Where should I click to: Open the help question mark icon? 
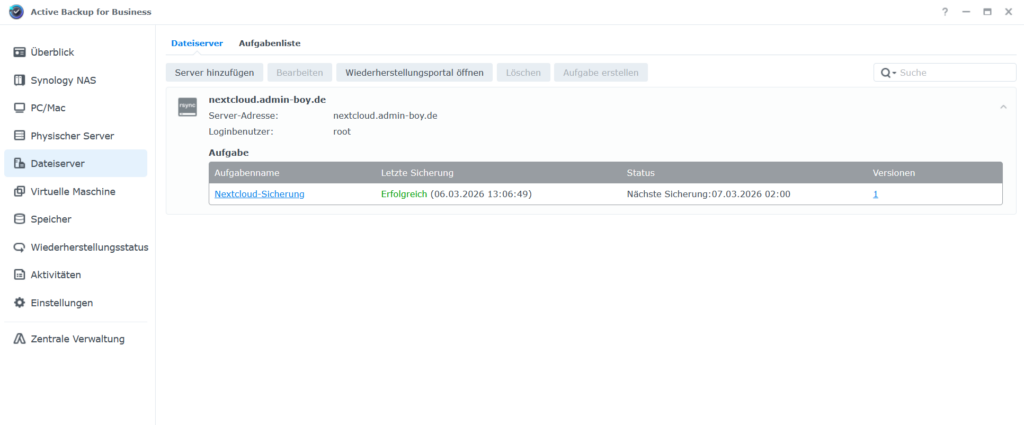point(944,12)
